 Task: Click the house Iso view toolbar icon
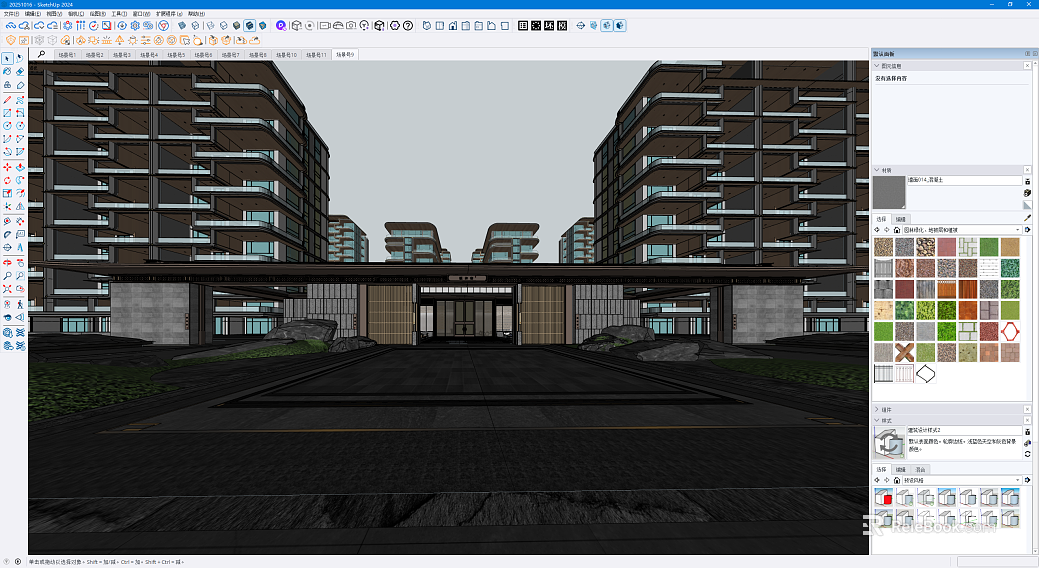tap(453, 26)
